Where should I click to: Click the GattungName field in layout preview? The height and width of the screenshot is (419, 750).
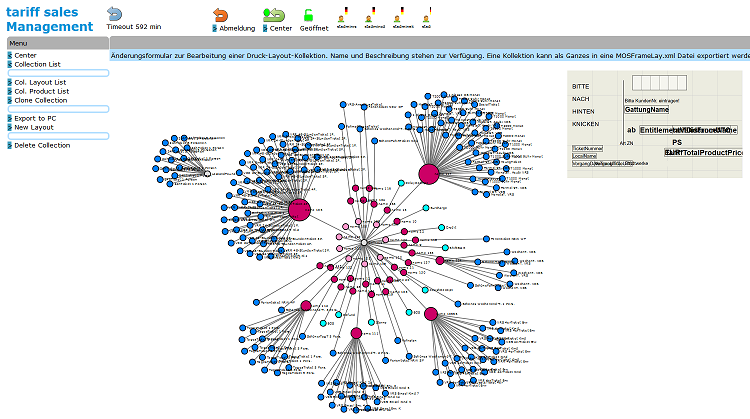(x=646, y=110)
